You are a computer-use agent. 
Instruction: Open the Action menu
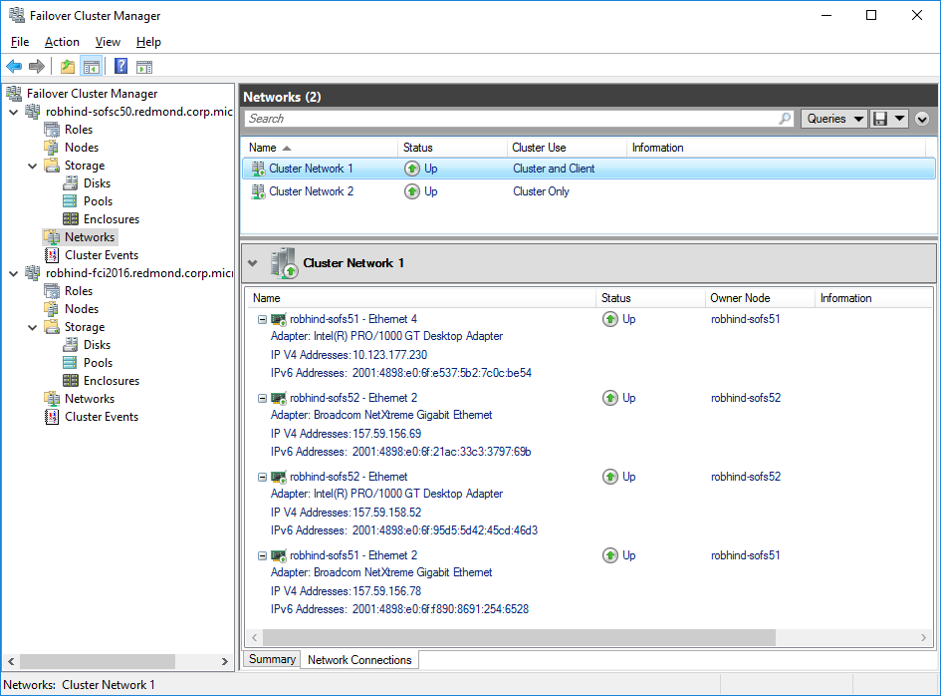[61, 42]
